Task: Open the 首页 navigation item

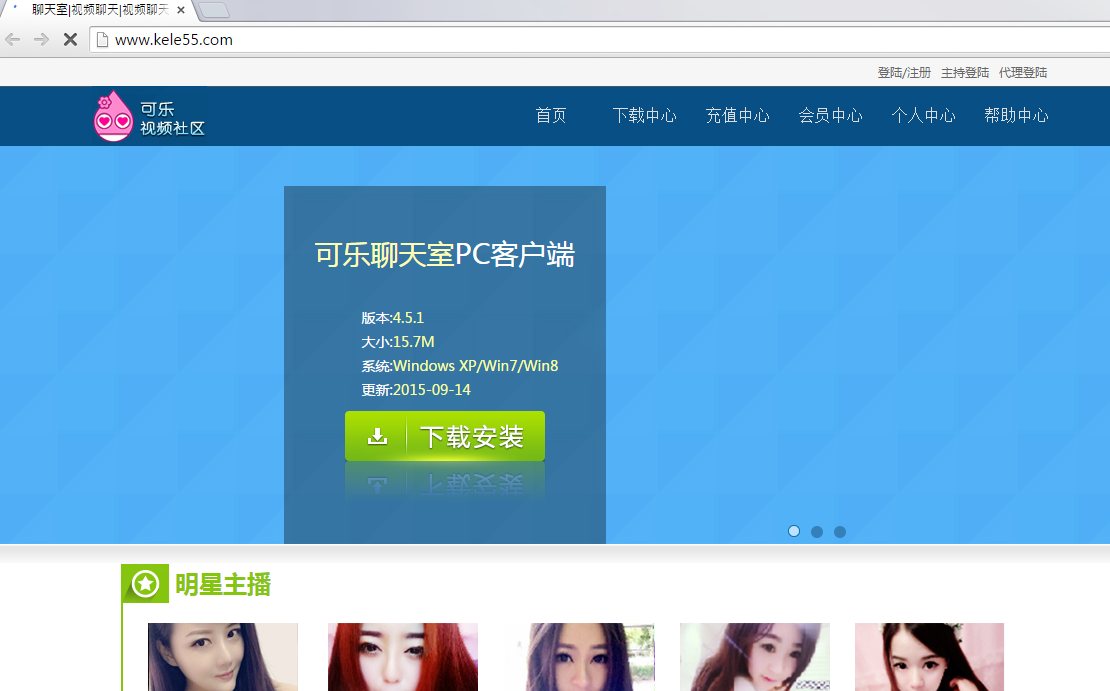Action: pos(551,116)
